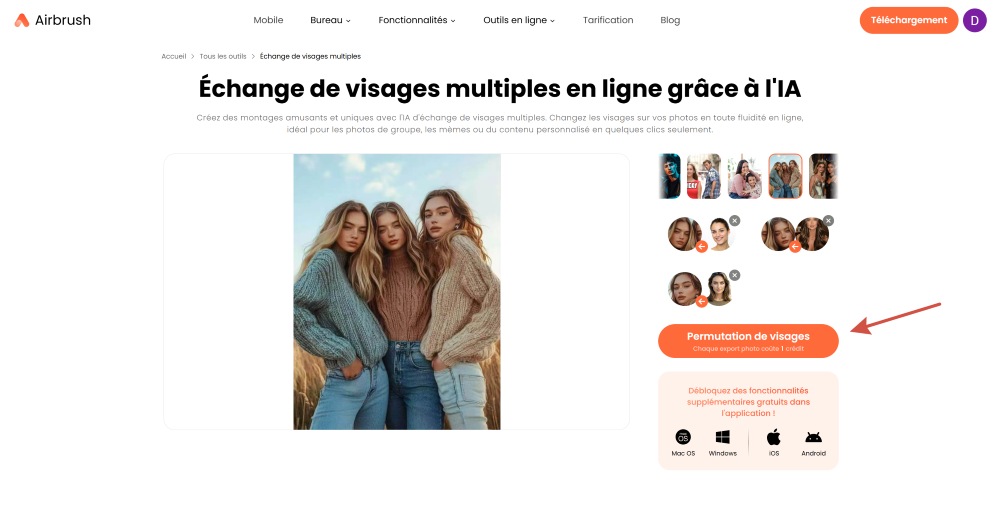Open the purple D profile avatar

974,20
